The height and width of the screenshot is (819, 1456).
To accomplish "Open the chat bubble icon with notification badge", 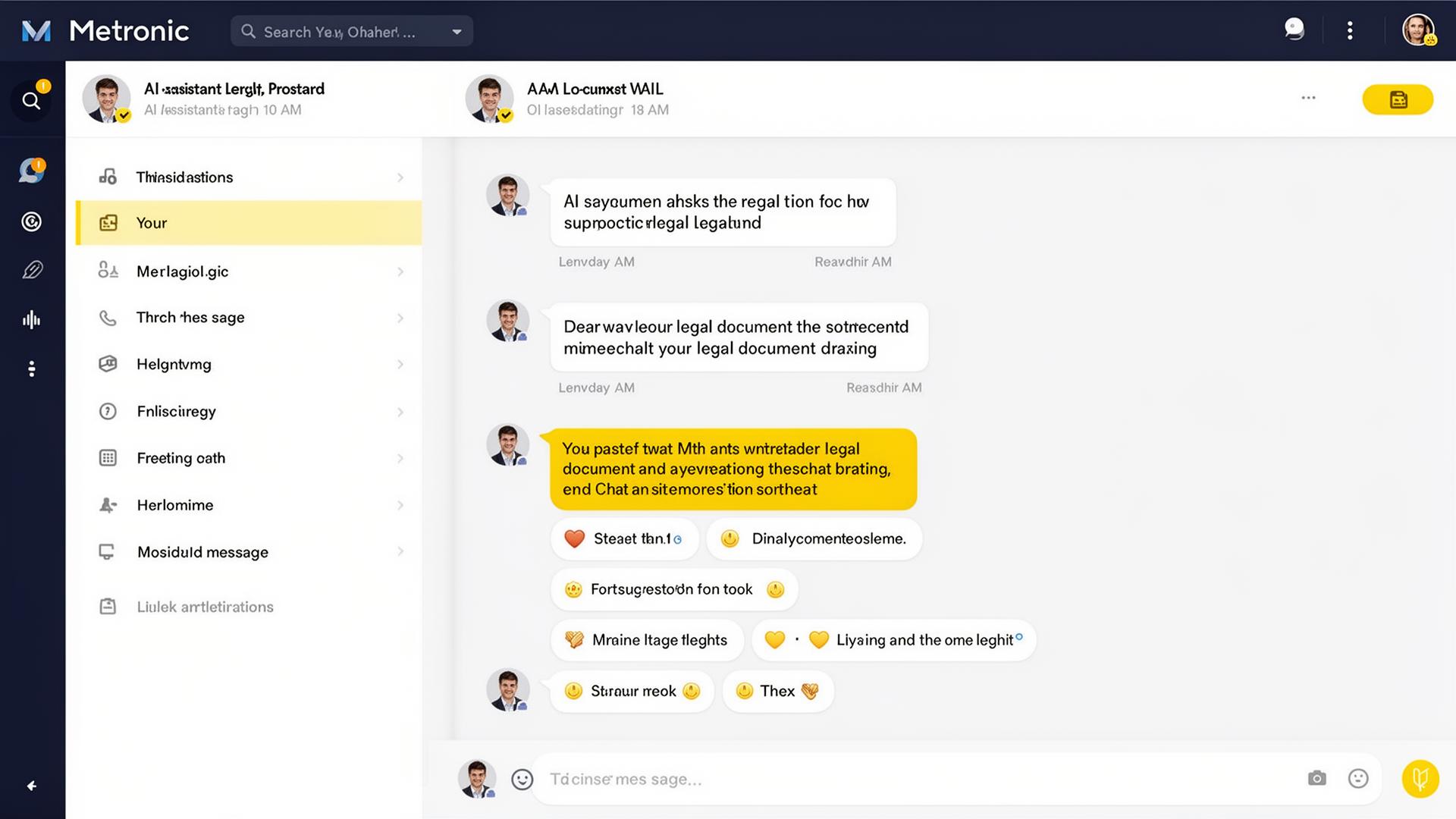I will click(31, 171).
